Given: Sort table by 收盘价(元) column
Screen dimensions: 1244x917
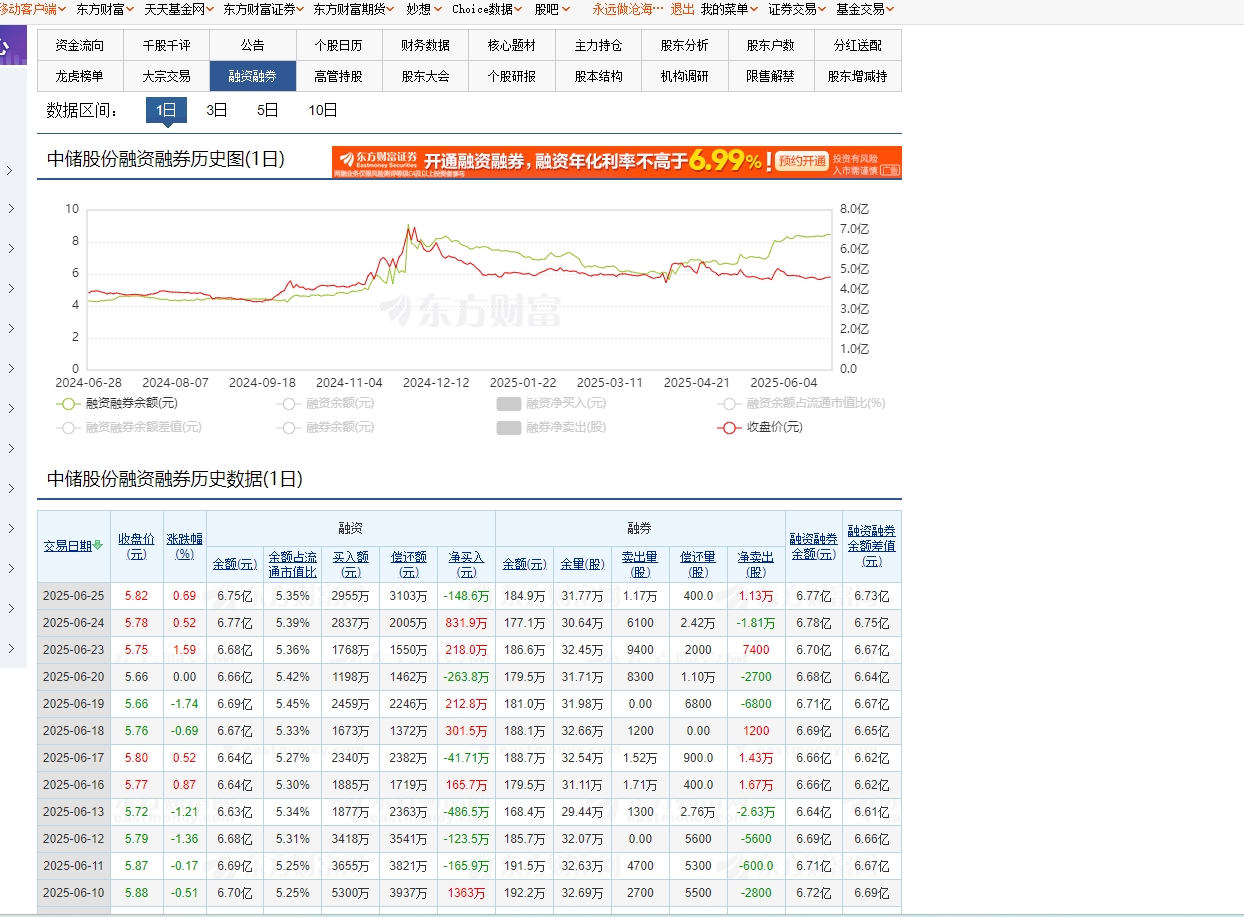Looking at the screenshot, I should pyautogui.click(x=136, y=546).
